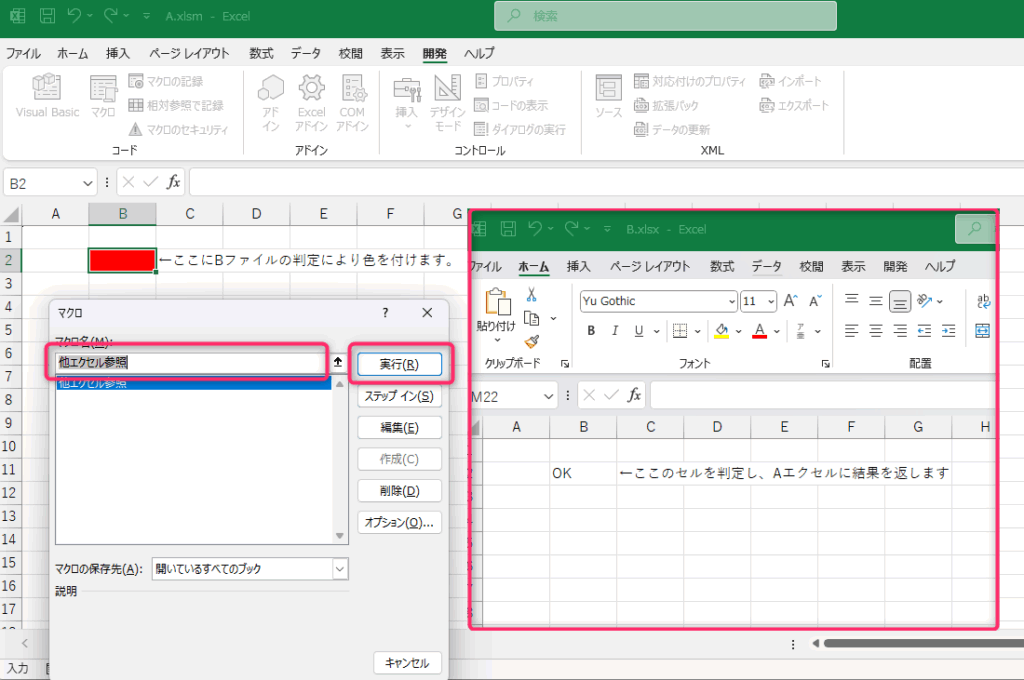Toggle Bold formatting in B.xlsx
Image resolution: width=1024 pixels, height=680 pixels.
[x=591, y=331]
